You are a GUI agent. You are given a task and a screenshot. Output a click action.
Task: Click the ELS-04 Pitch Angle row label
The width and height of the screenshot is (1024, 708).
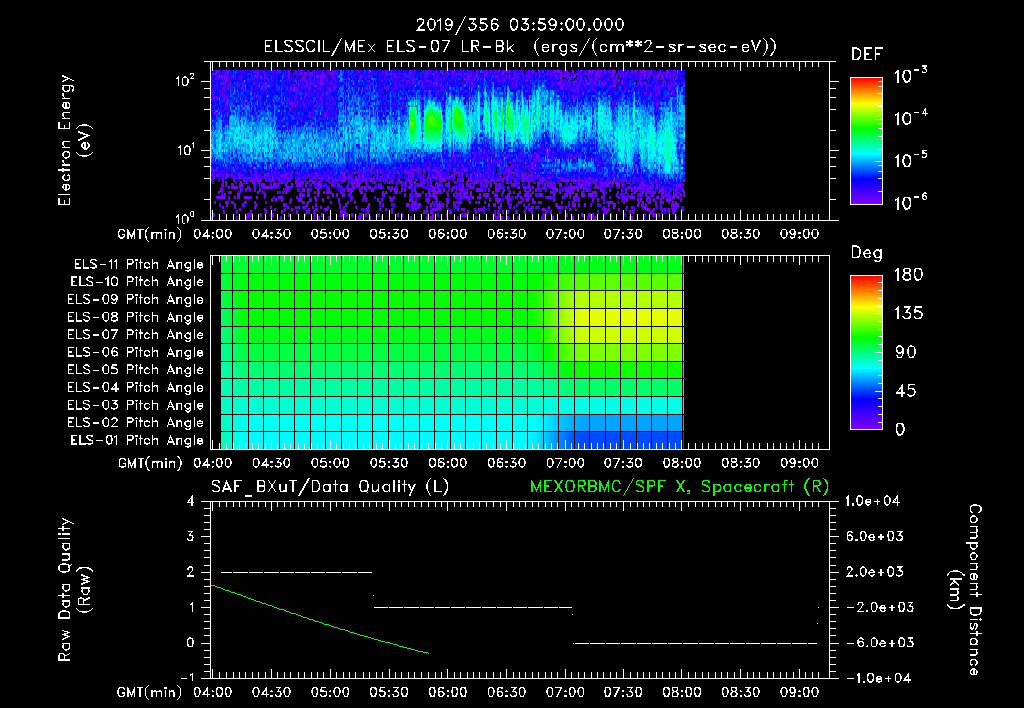[136, 388]
